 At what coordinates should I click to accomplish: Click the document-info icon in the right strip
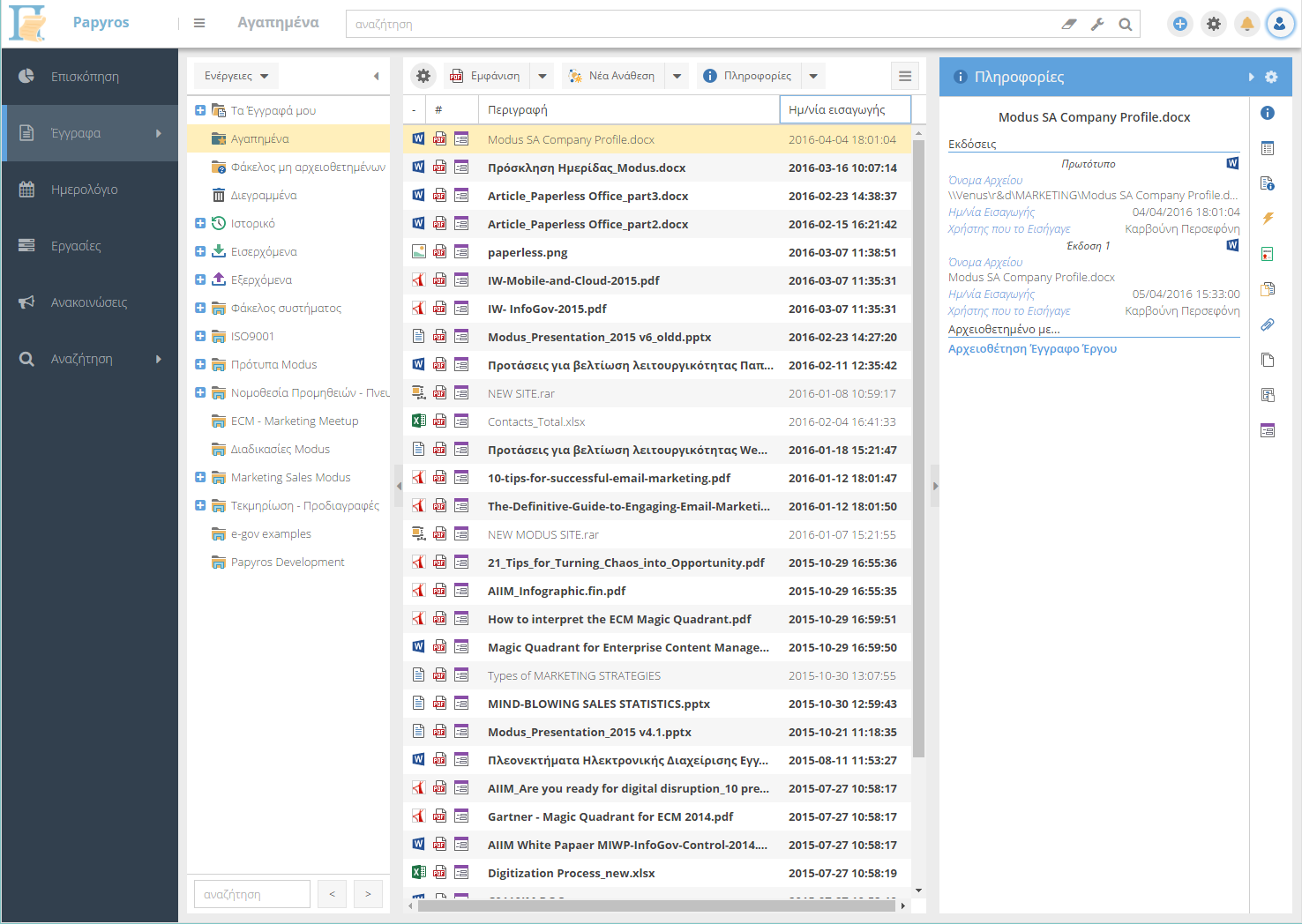[x=1268, y=183]
